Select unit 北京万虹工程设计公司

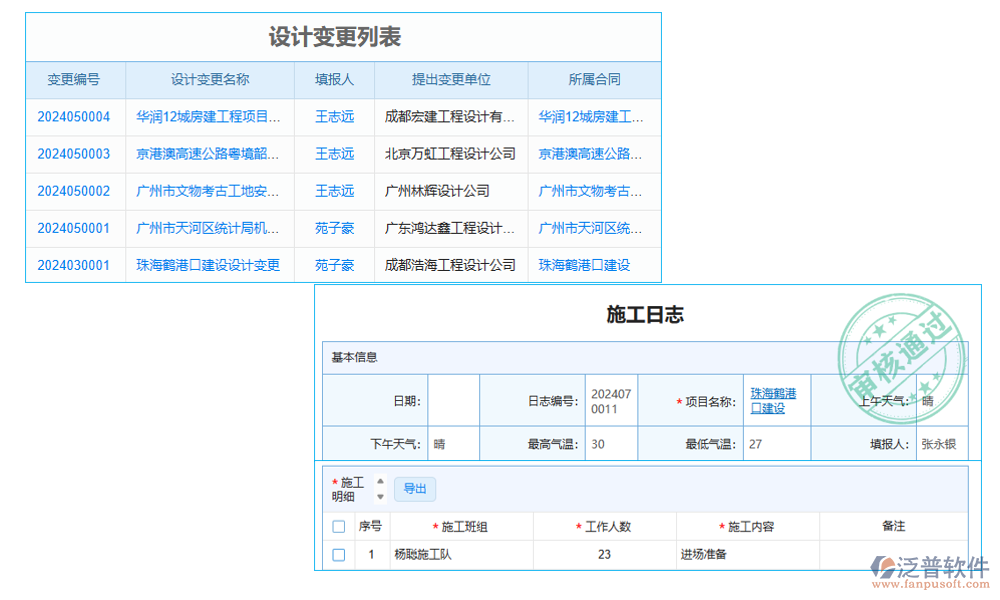[450, 154]
